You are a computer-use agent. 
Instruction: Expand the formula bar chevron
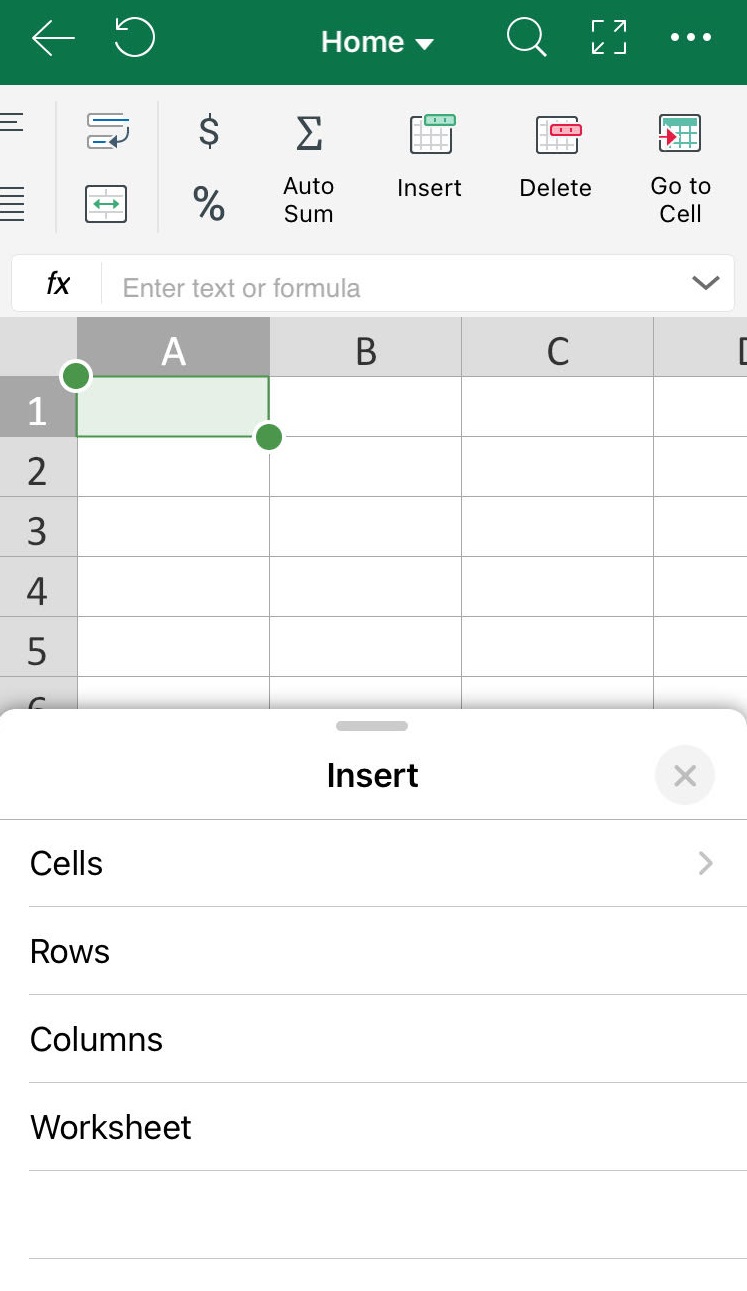705,284
